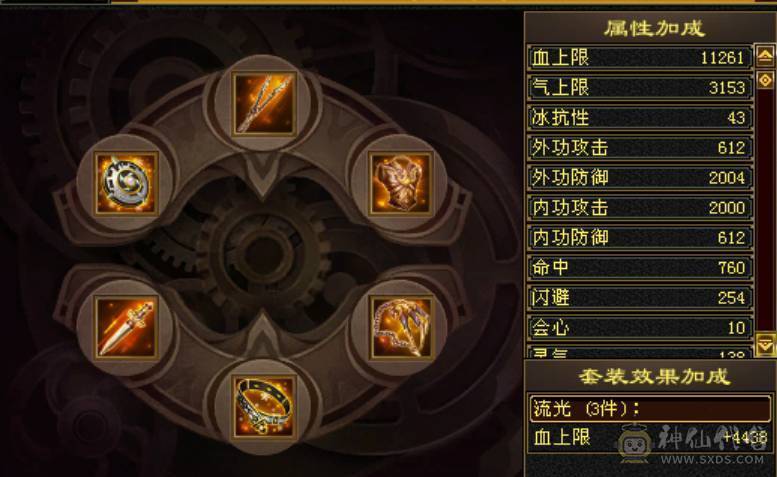Select the 流光 (3件) set effect entry
Image resolution: width=777 pixels, height=477 pixels.
(x=650, y=409)
